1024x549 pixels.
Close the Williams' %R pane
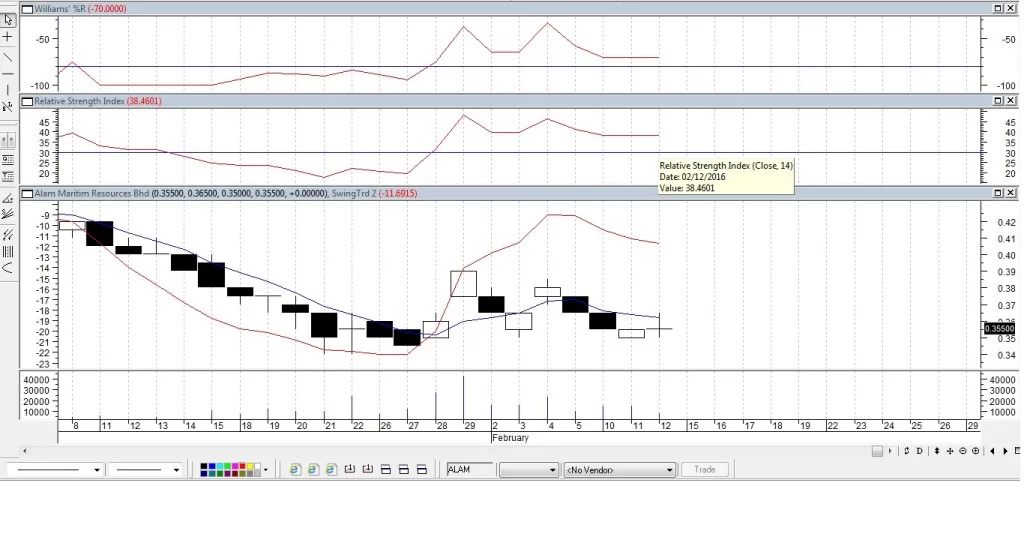(1010, 8)
